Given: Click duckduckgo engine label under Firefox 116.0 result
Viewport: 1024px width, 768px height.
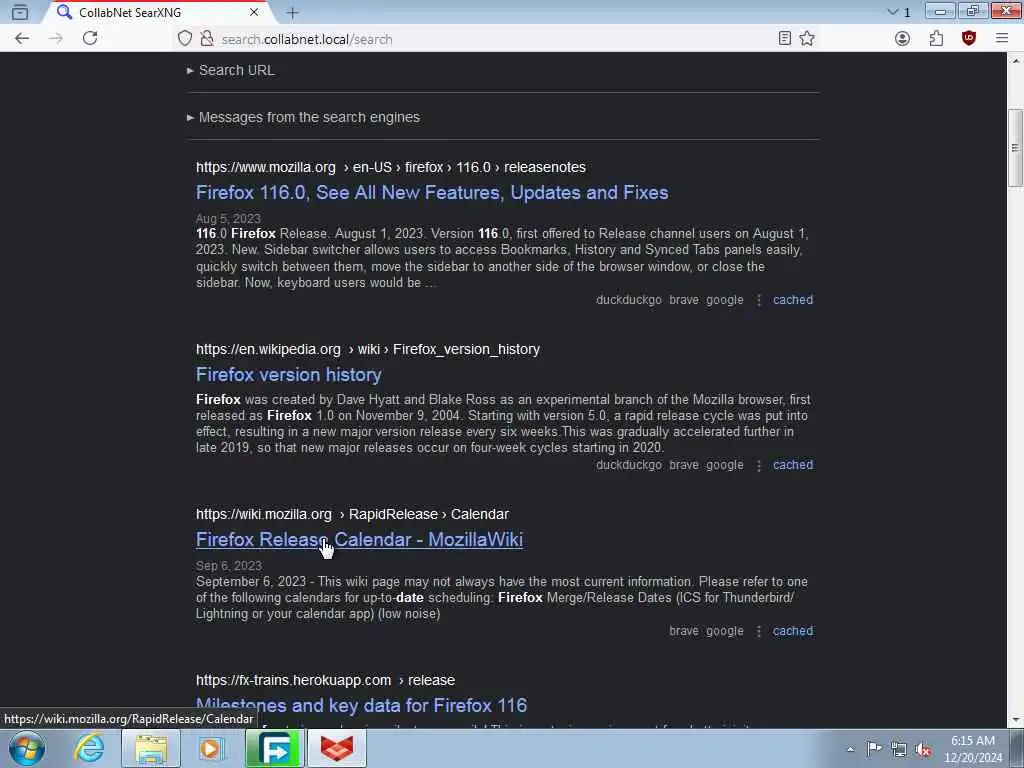Looking at the screenshot, I should [628, 300].
